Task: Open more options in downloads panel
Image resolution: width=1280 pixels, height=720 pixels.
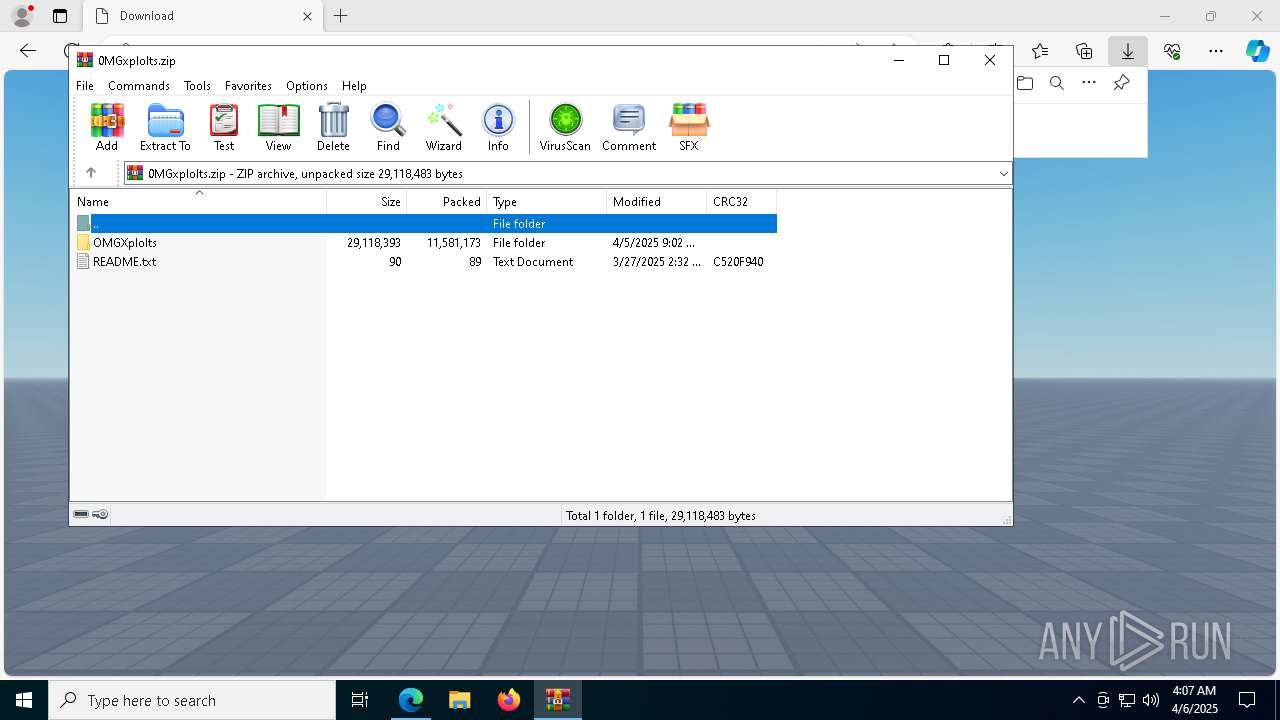Action: [1089, 83]
